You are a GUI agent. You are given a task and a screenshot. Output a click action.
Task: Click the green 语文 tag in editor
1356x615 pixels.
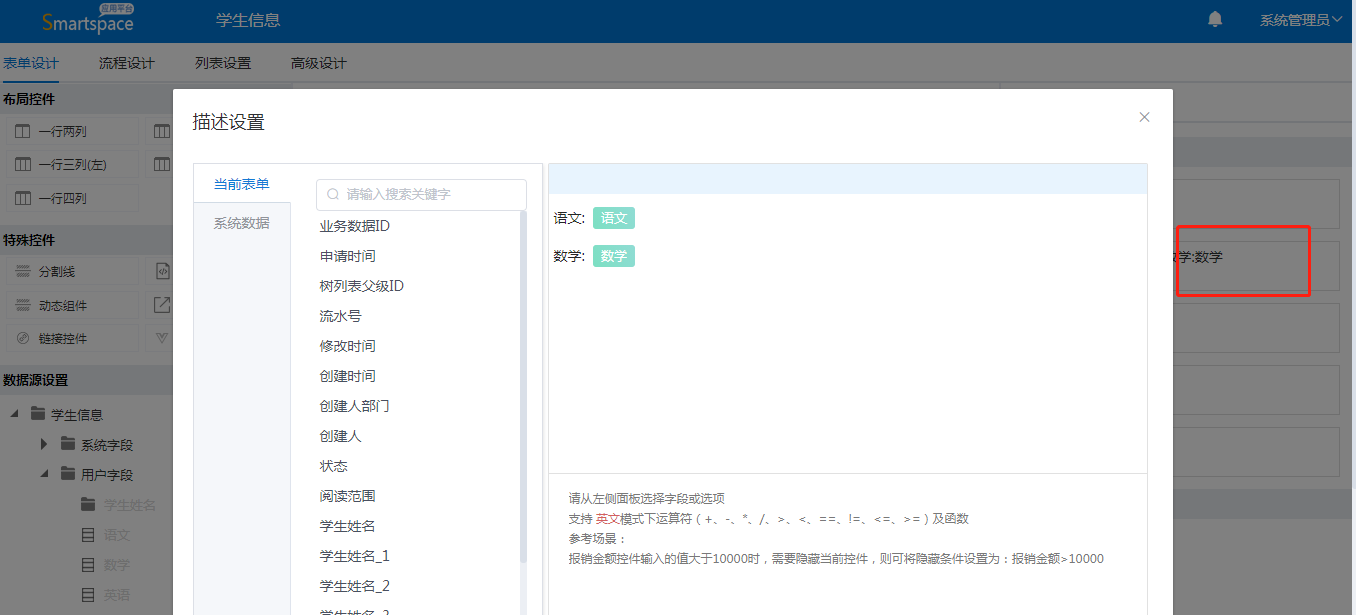[x=614, y=218]
